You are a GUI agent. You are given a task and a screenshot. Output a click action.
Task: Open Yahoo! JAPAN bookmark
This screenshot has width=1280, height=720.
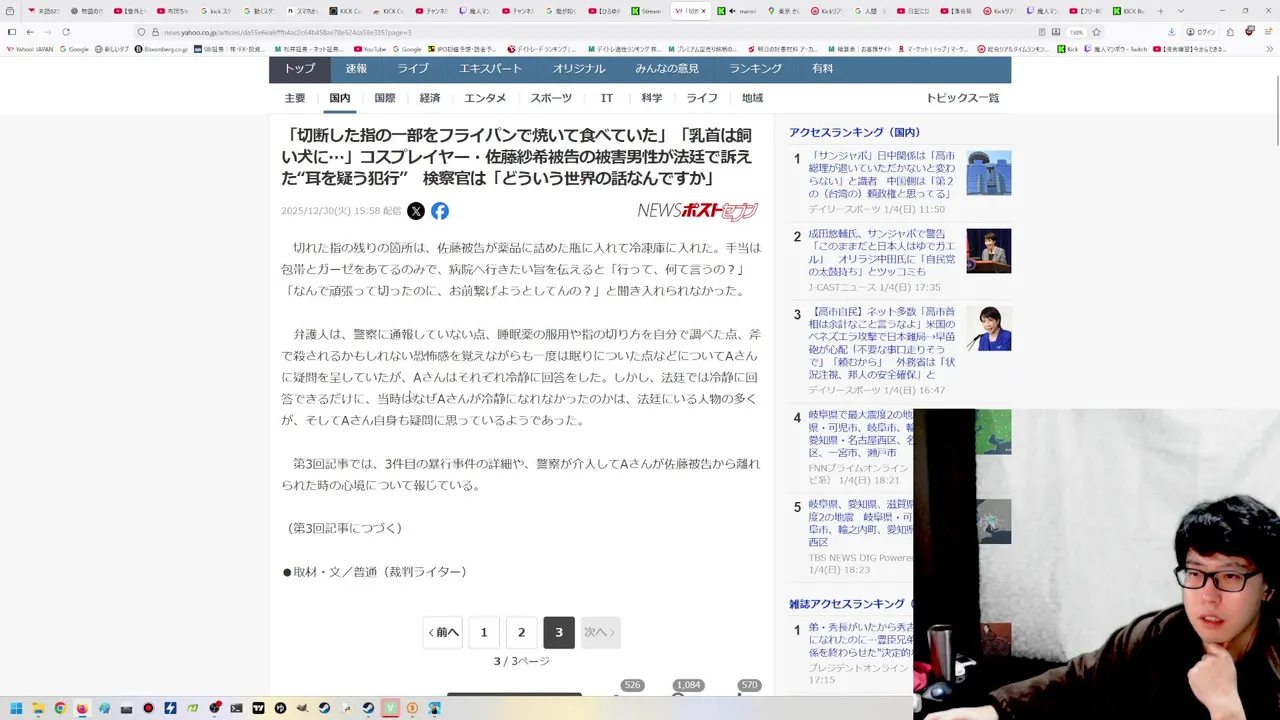click(x=30, y=48)
